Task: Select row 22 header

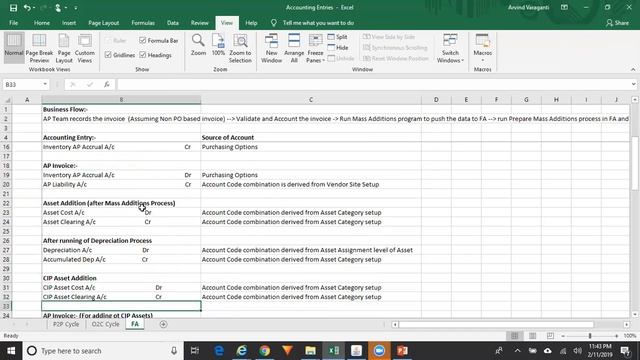Action: point(6,203)
